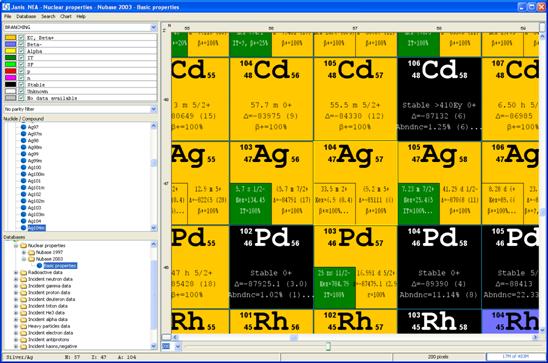The width and height of the screenshot is (548, 363).
Task: Toggle the Alpha decay checkbox
Action: [21, 51]
